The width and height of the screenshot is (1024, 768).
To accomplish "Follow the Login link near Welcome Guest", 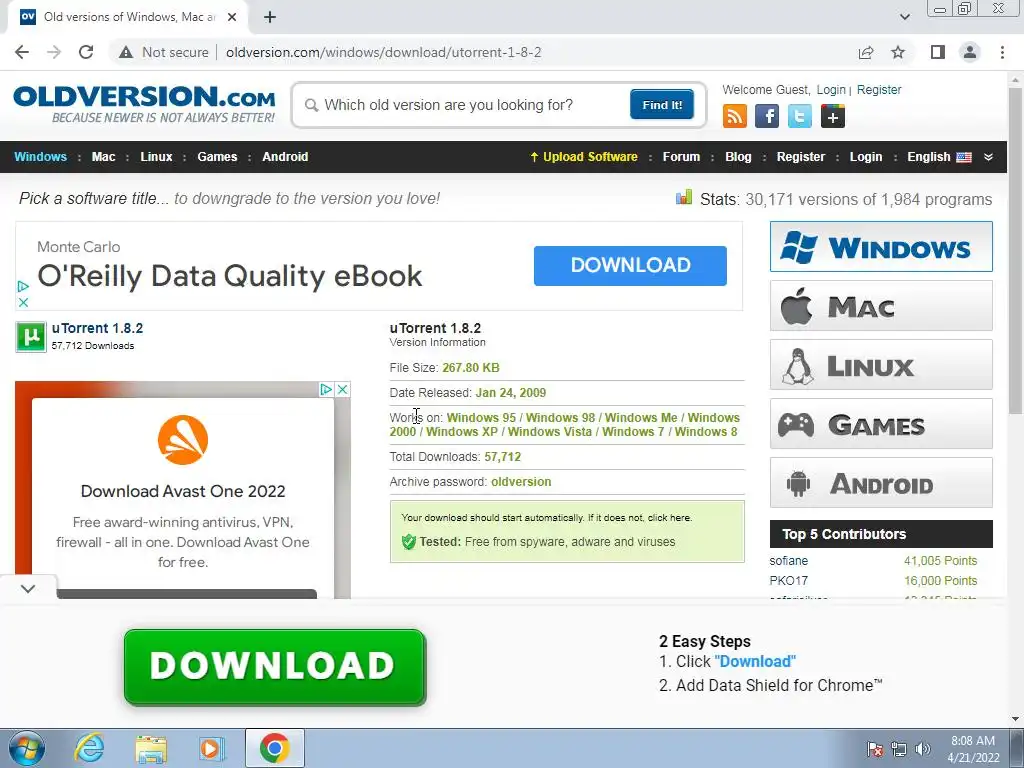I will point(831,90).
